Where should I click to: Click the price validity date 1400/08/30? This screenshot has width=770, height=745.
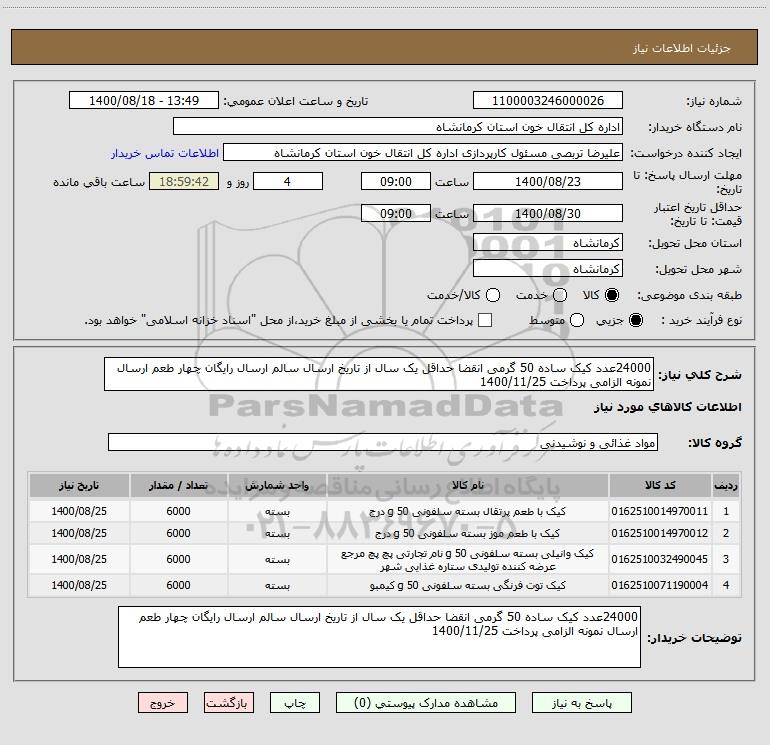pyautogui.click(x=548, y=213)
